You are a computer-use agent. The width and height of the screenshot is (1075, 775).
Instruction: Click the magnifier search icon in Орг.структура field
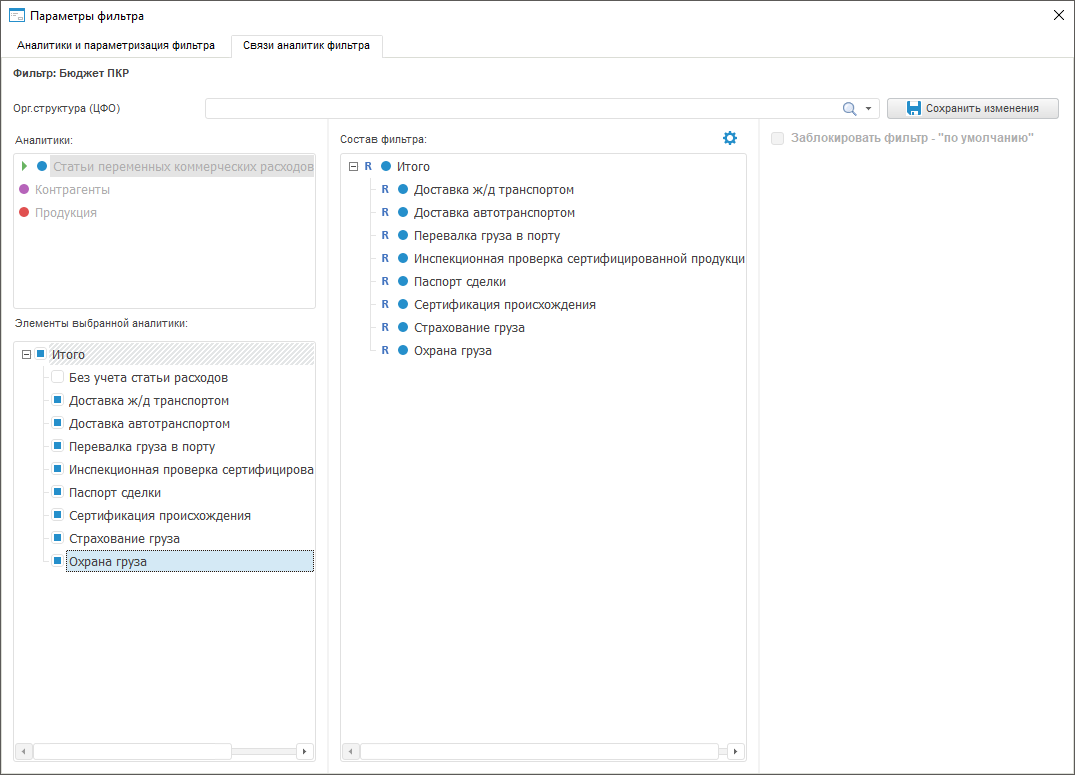click(849, 109)
